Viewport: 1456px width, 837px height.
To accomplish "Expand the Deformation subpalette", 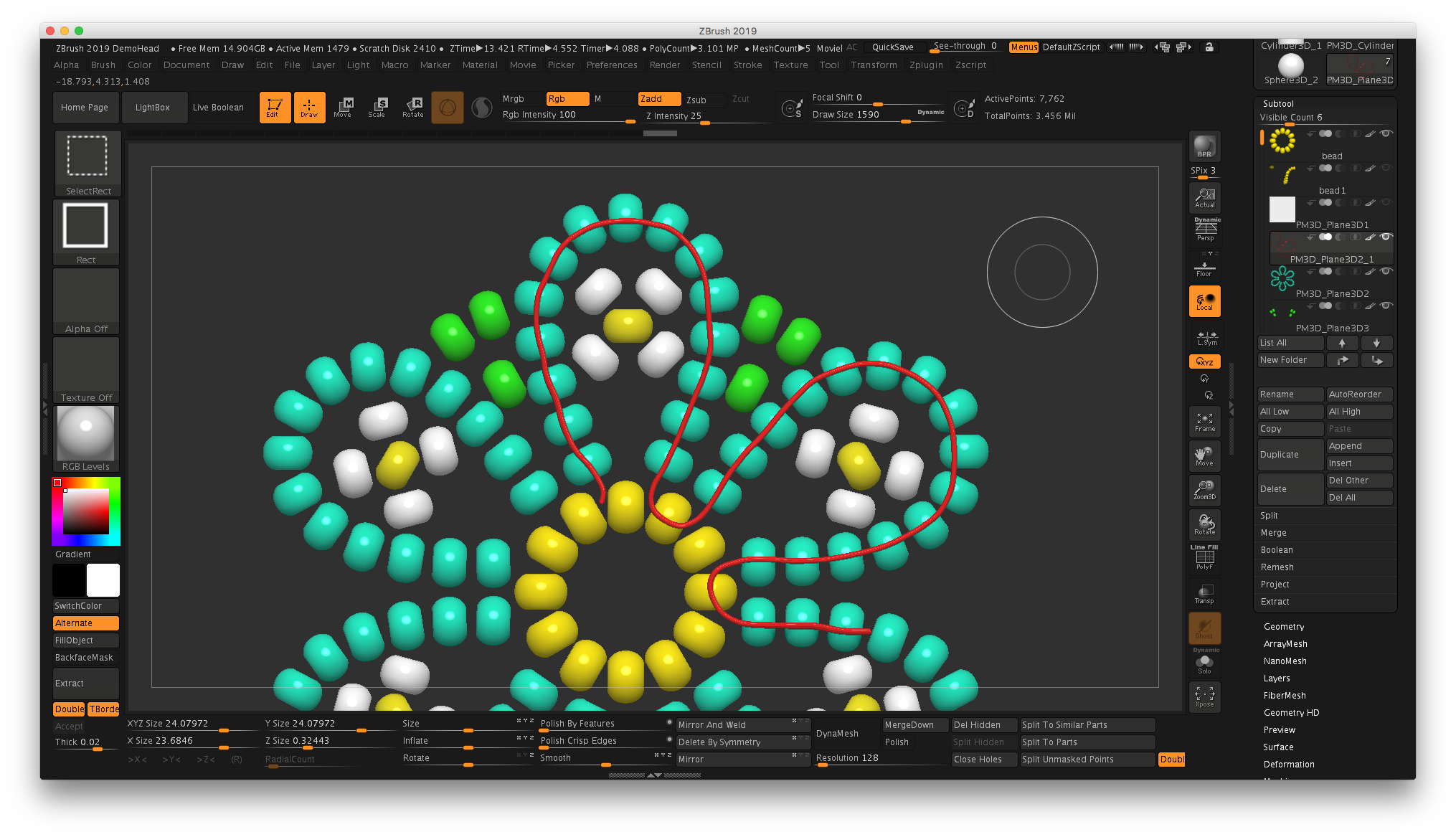I will (1289, 765).
